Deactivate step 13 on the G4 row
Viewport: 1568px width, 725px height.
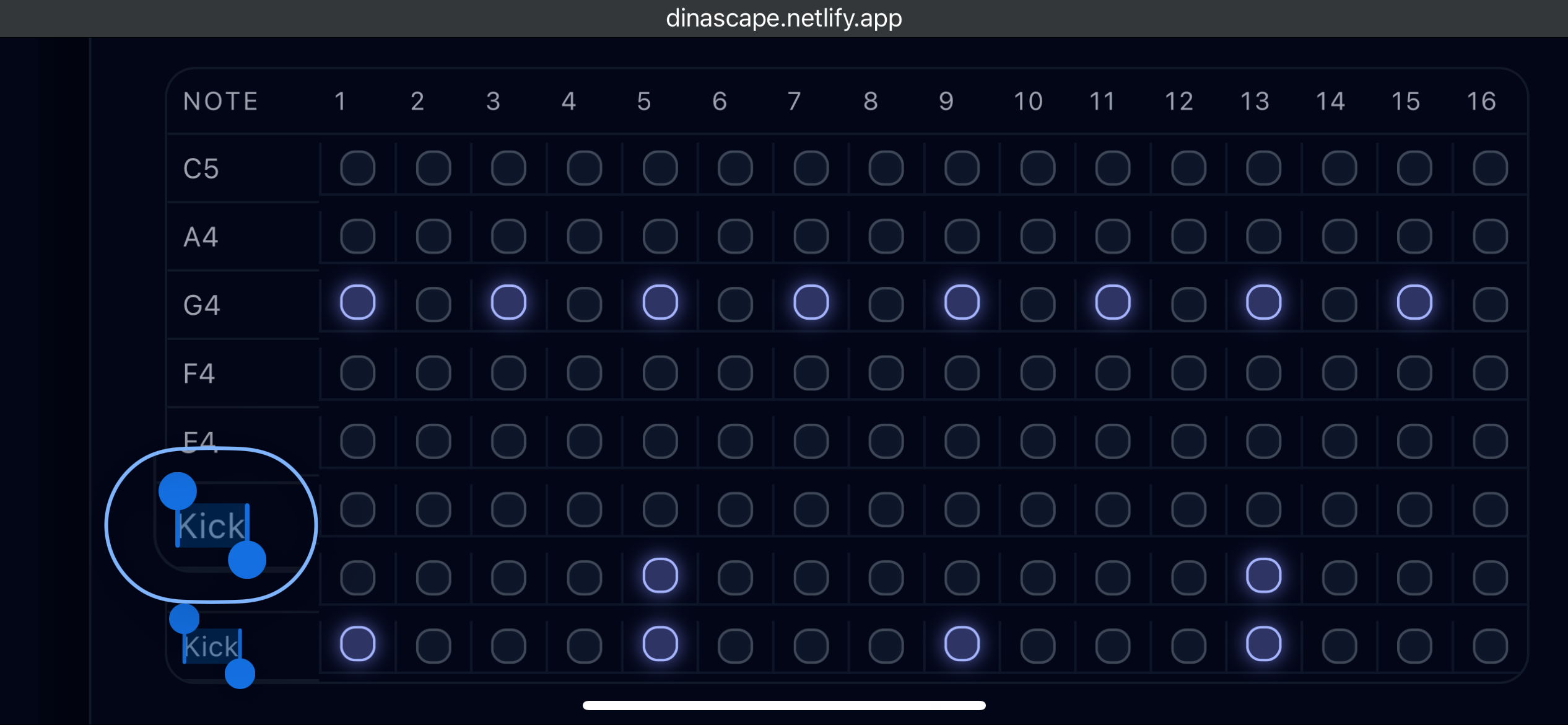[1263, 302]
